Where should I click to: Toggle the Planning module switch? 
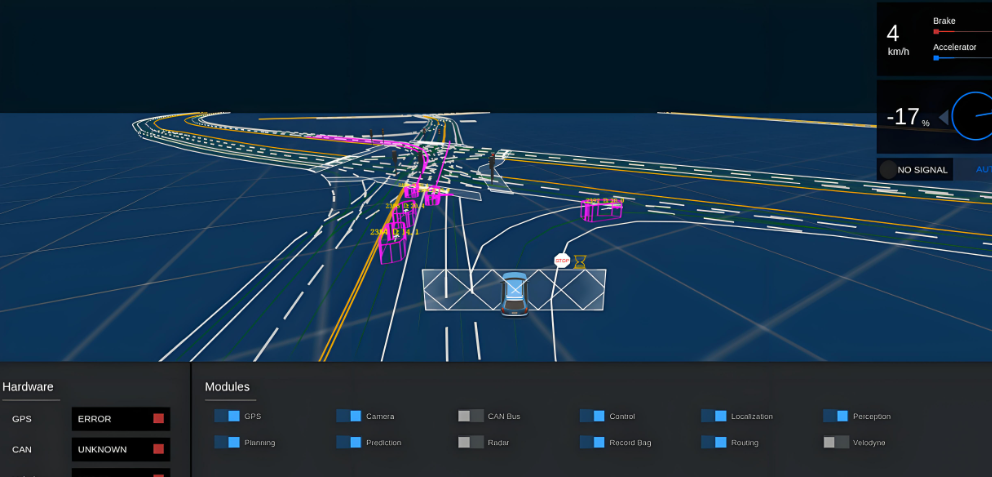227,442
